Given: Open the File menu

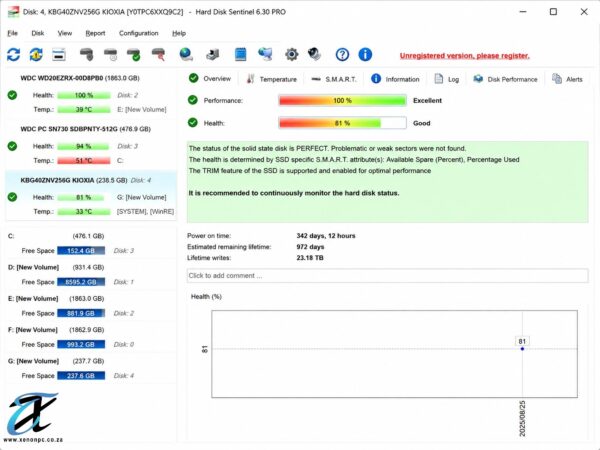Looking at the screenshot, I should coord(13,33).
